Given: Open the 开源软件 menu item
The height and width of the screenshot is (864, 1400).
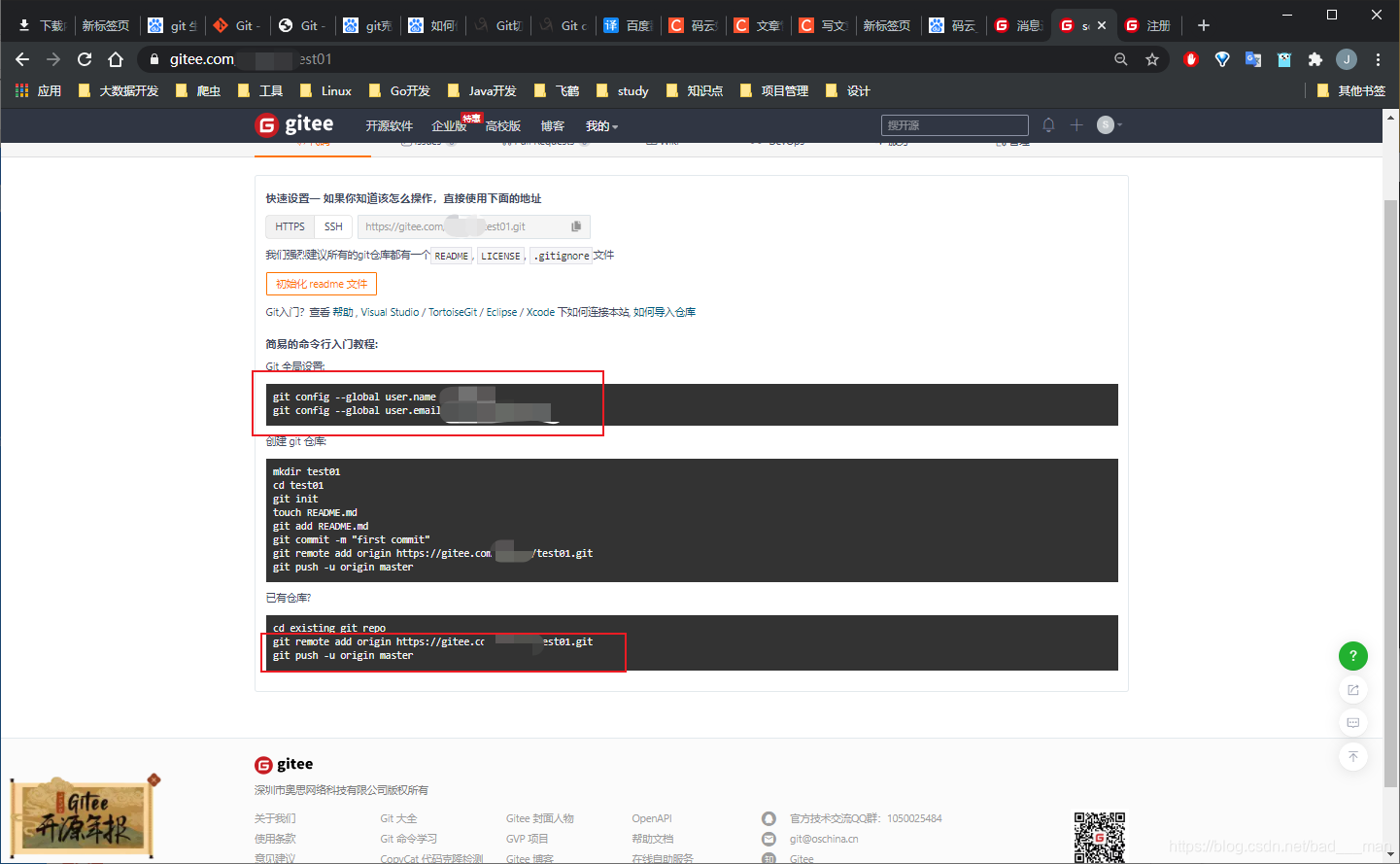Looking at the screenshot, I should click(389, 126).
